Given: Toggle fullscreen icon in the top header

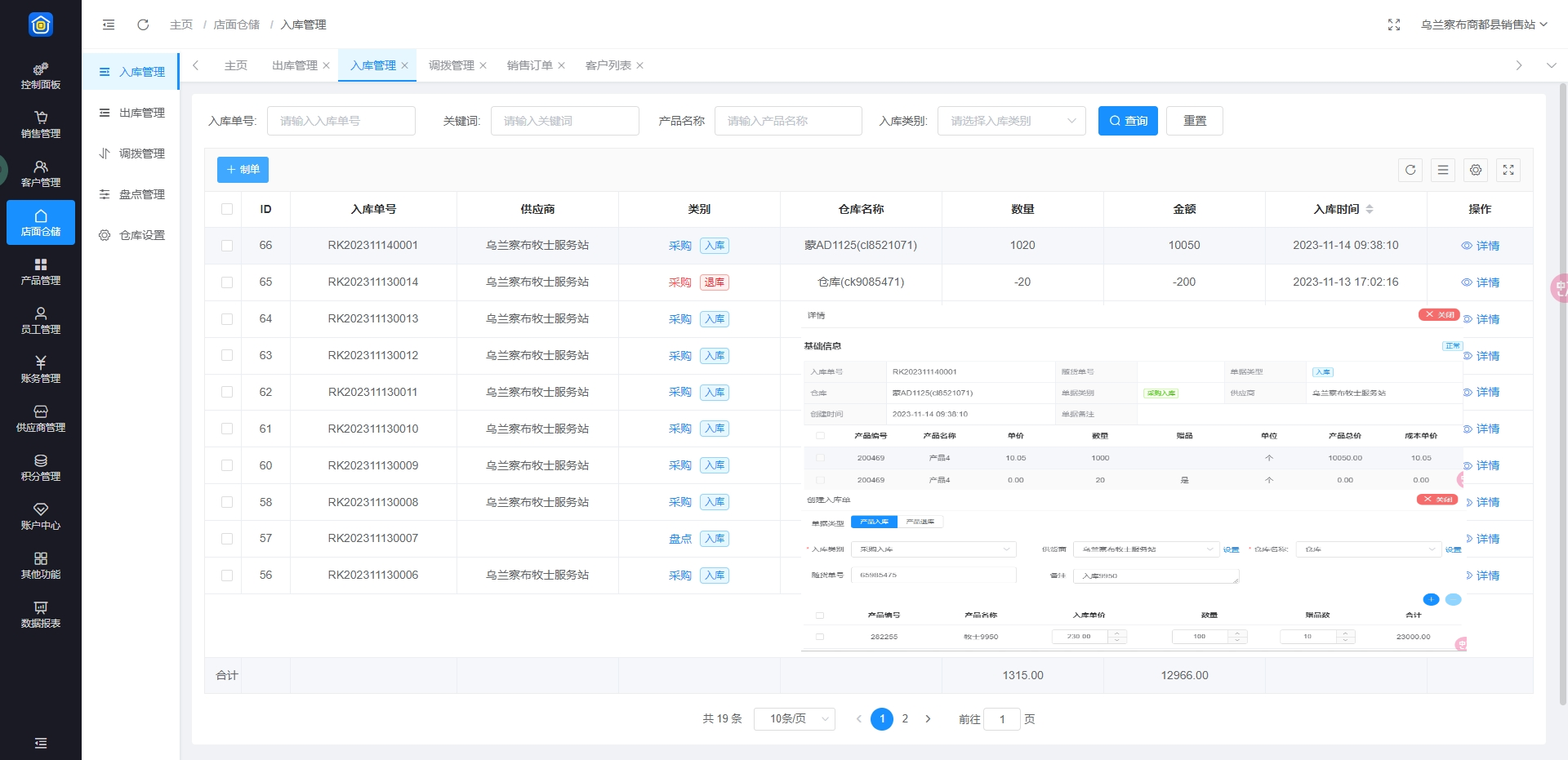Looking at the screenshot, I should (1394, 24).
